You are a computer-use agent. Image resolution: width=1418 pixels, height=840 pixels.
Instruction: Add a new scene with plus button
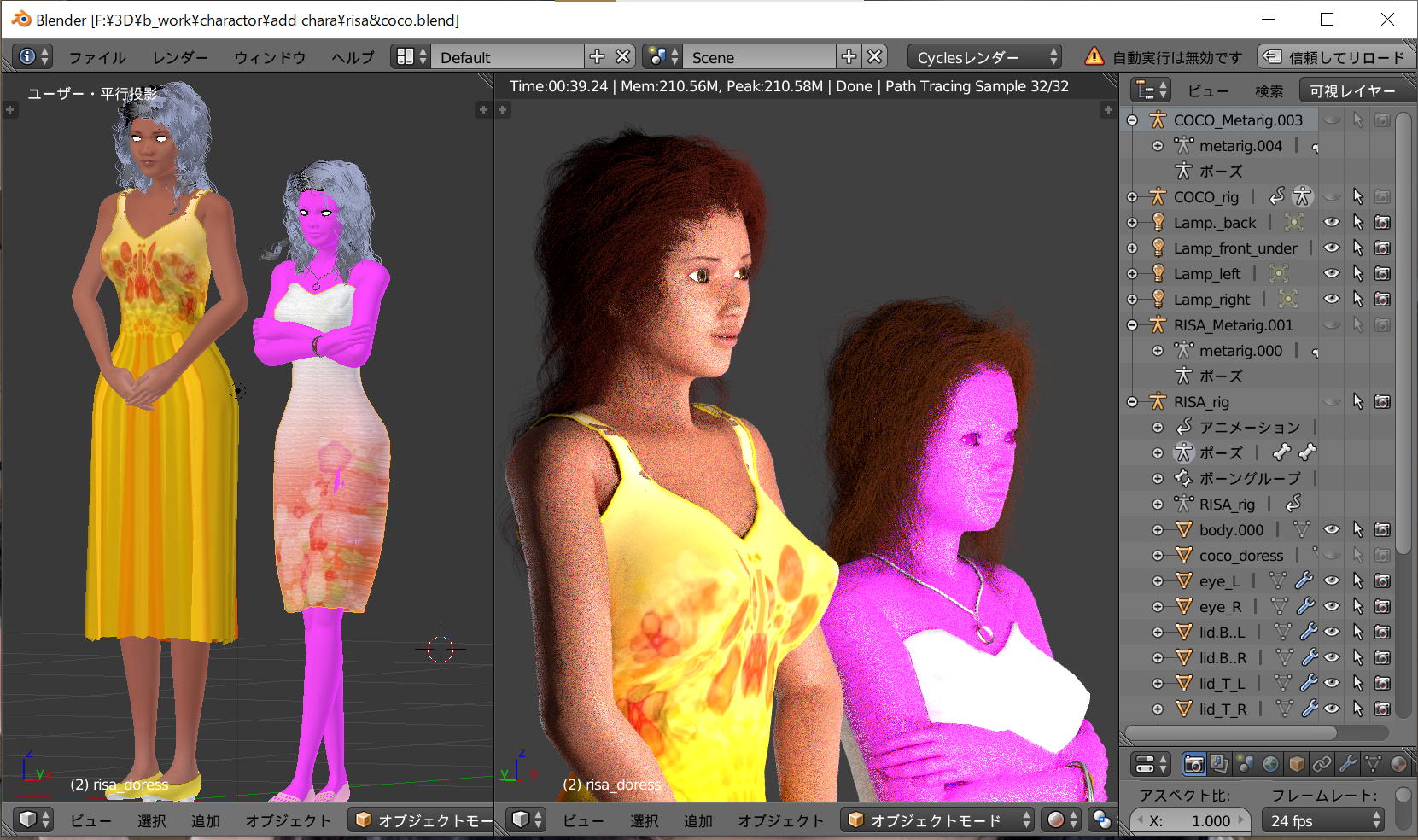click(x=849, y=57)
